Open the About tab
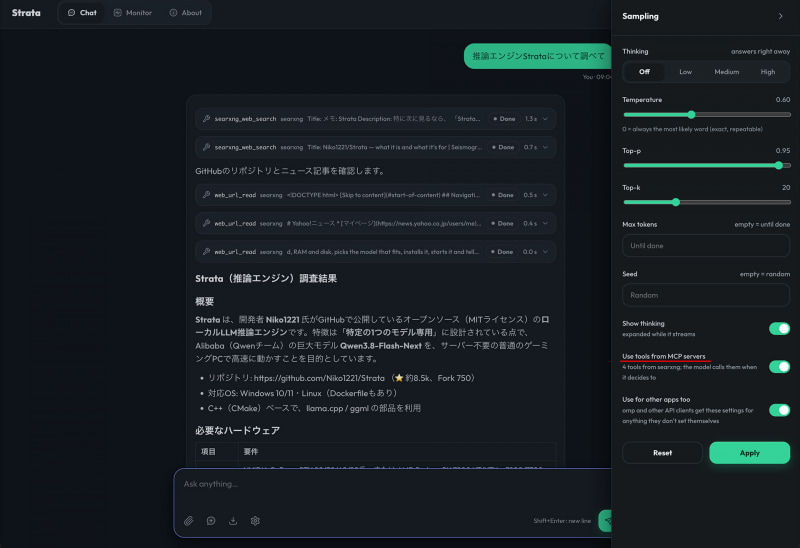The image size is (800, 548). point(186,13)
